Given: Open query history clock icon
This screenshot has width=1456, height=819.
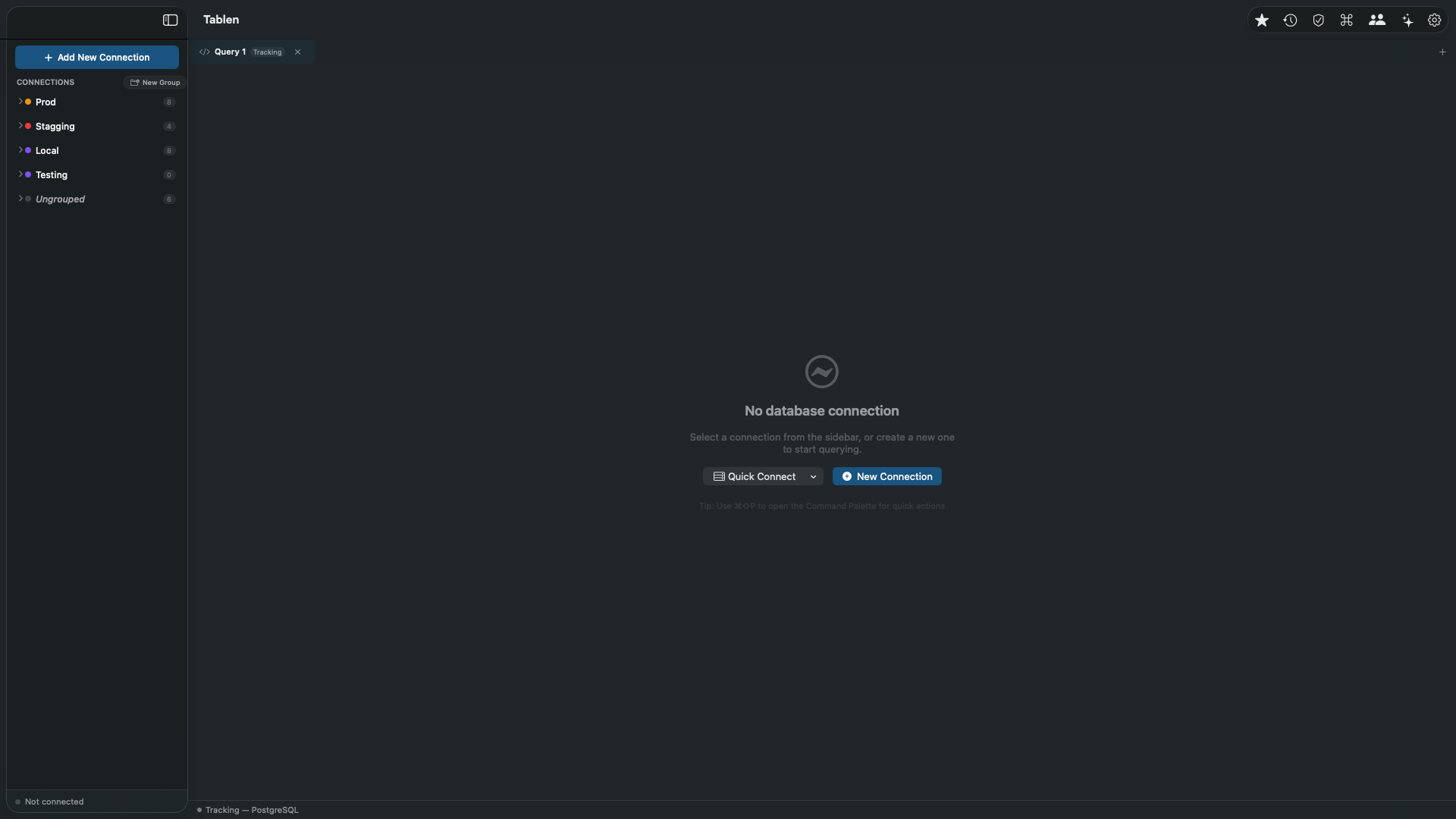Looking at the screenshot, I should [1290, 20].
